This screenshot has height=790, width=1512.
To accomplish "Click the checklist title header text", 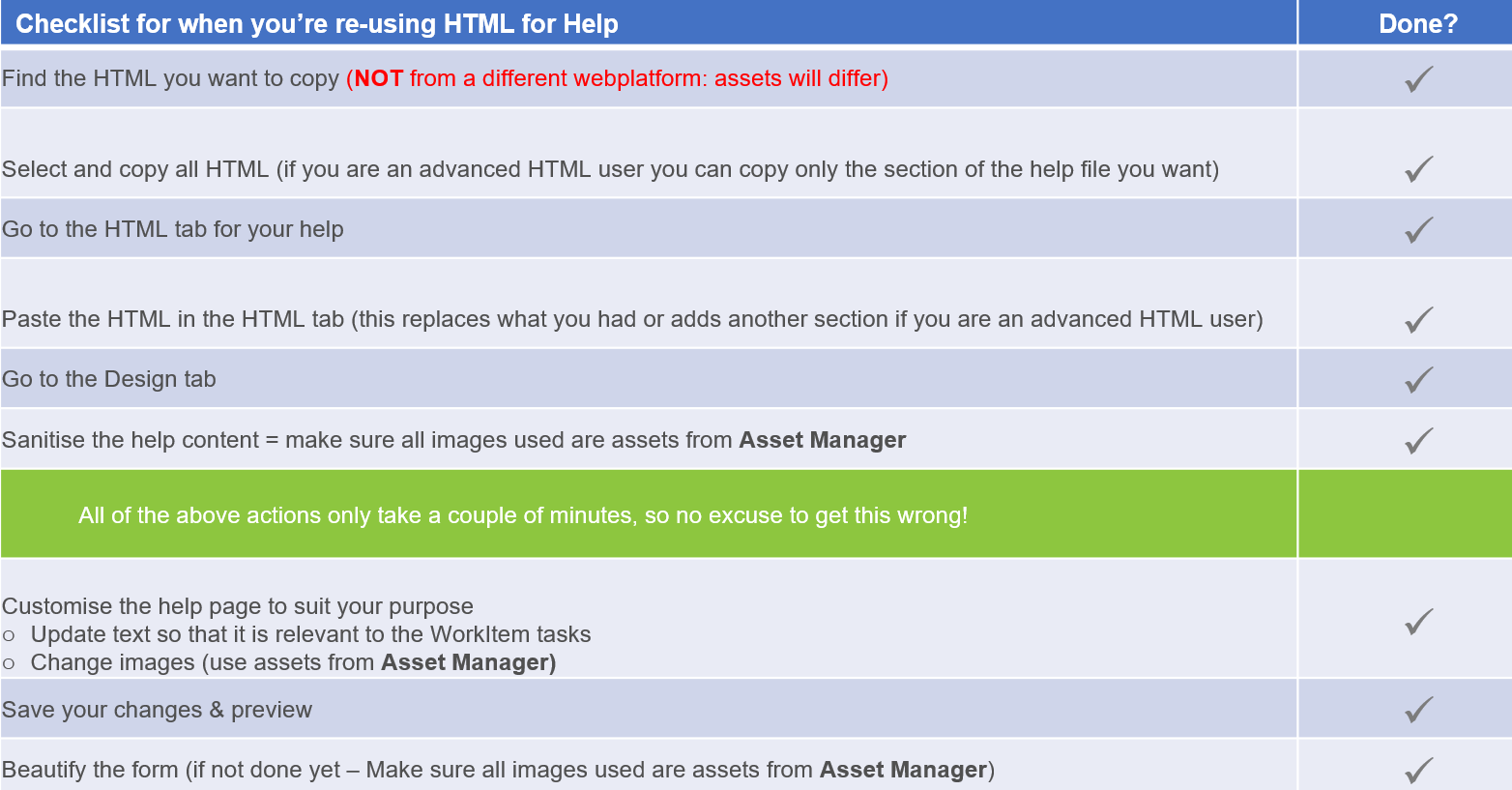I will (317, 23).
